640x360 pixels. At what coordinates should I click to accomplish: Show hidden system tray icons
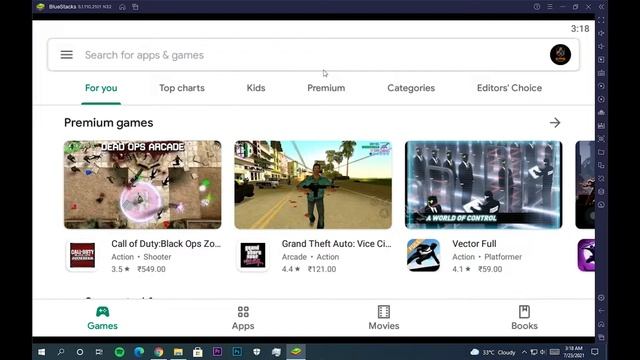[524, 352]
